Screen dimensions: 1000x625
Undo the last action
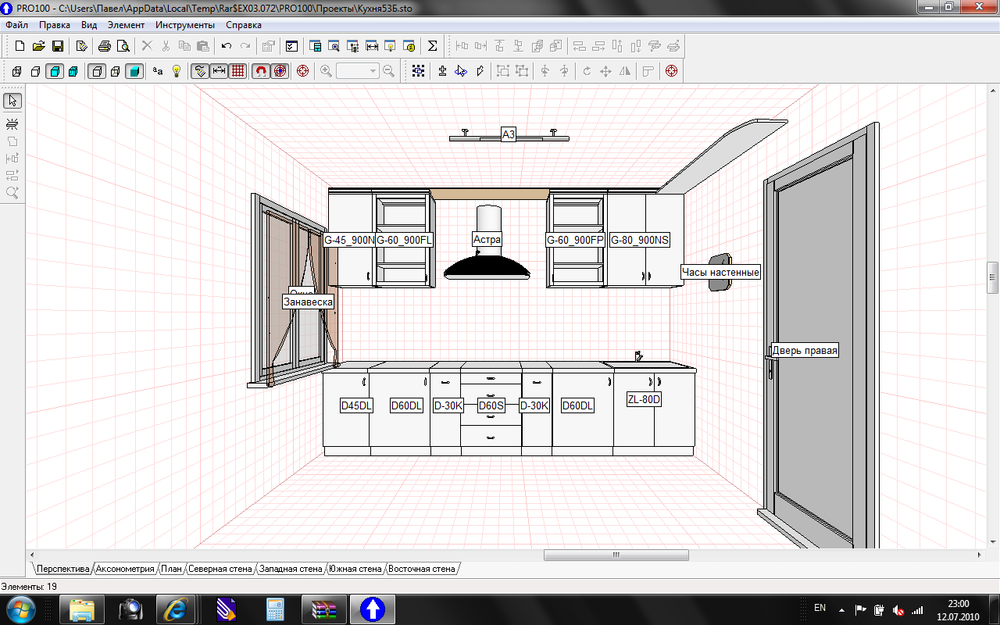[x=226, y=46]
